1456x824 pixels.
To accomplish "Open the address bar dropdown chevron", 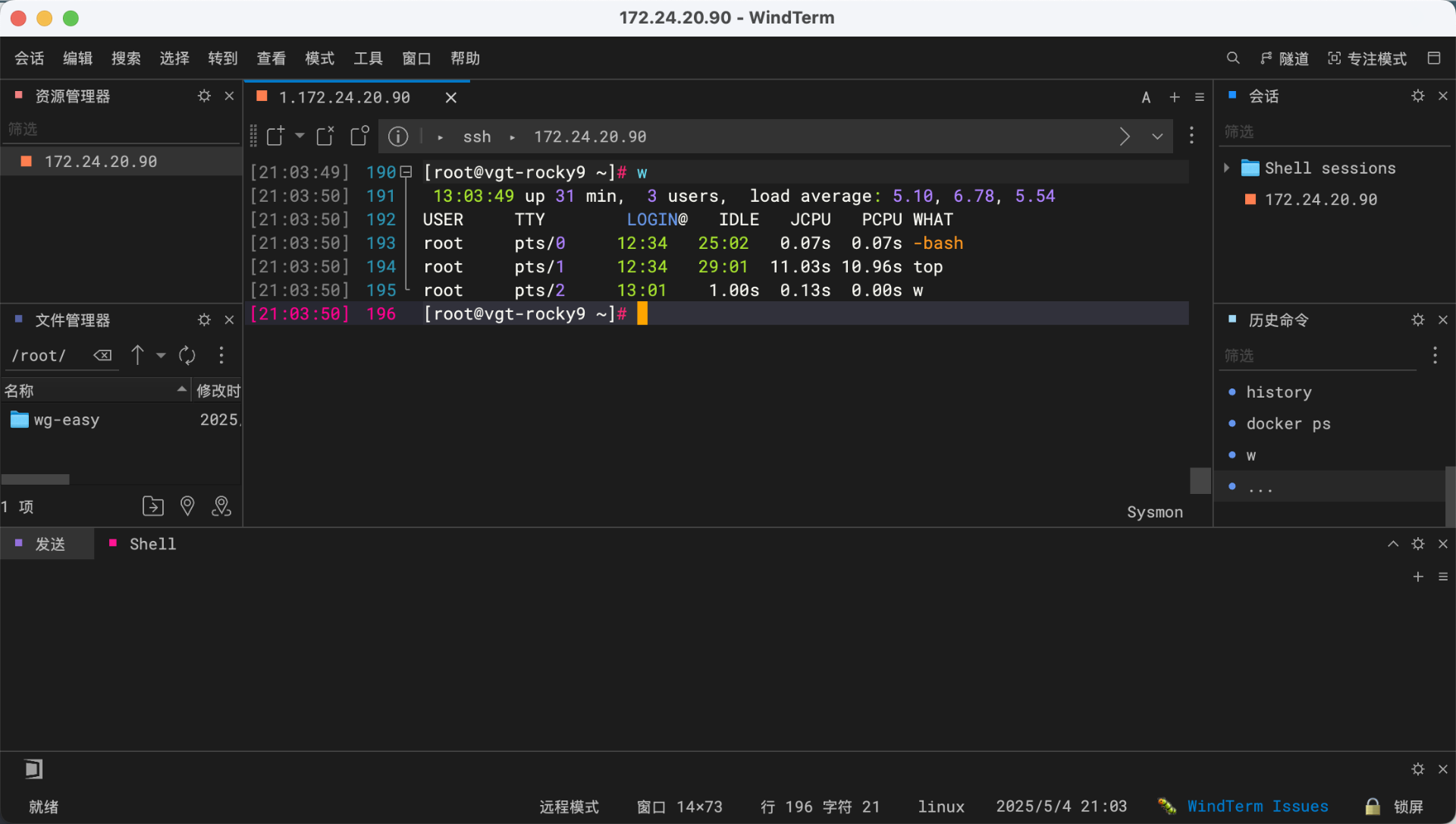I will [x=1157, y=137].
